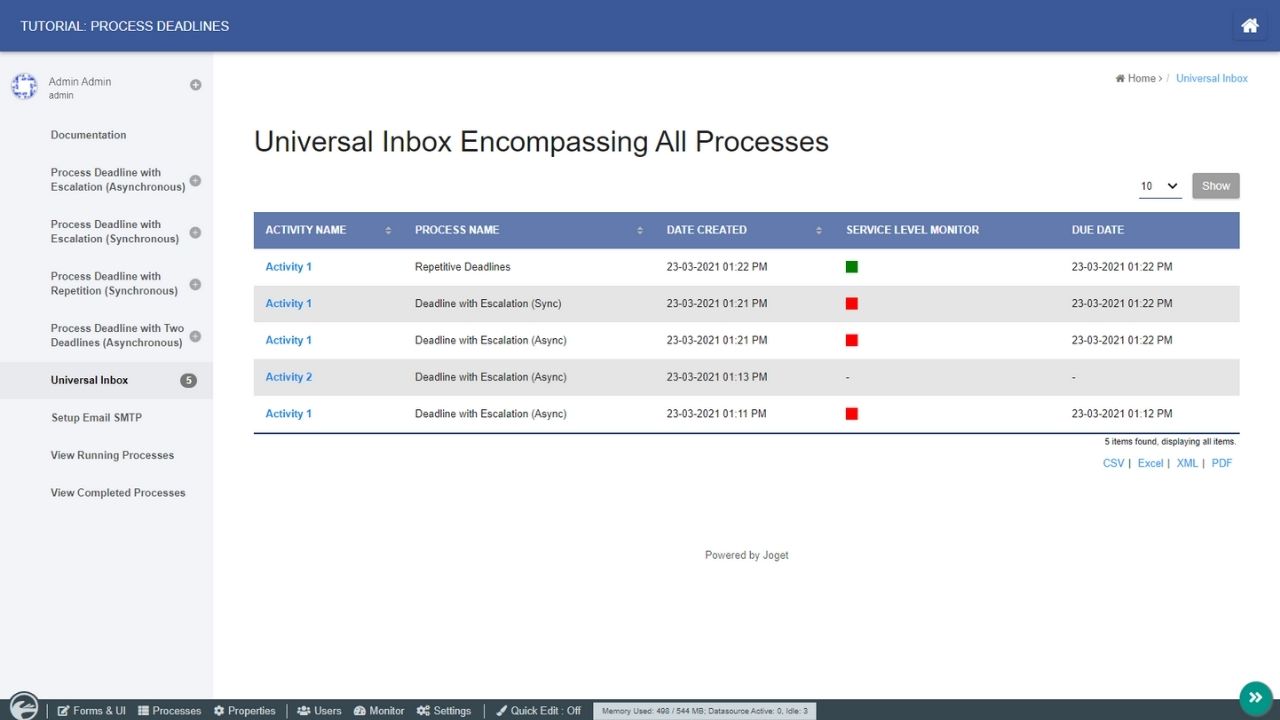Toggle Quick Edit mode
Screen dimensions: 1280x720
click(538, 711)
